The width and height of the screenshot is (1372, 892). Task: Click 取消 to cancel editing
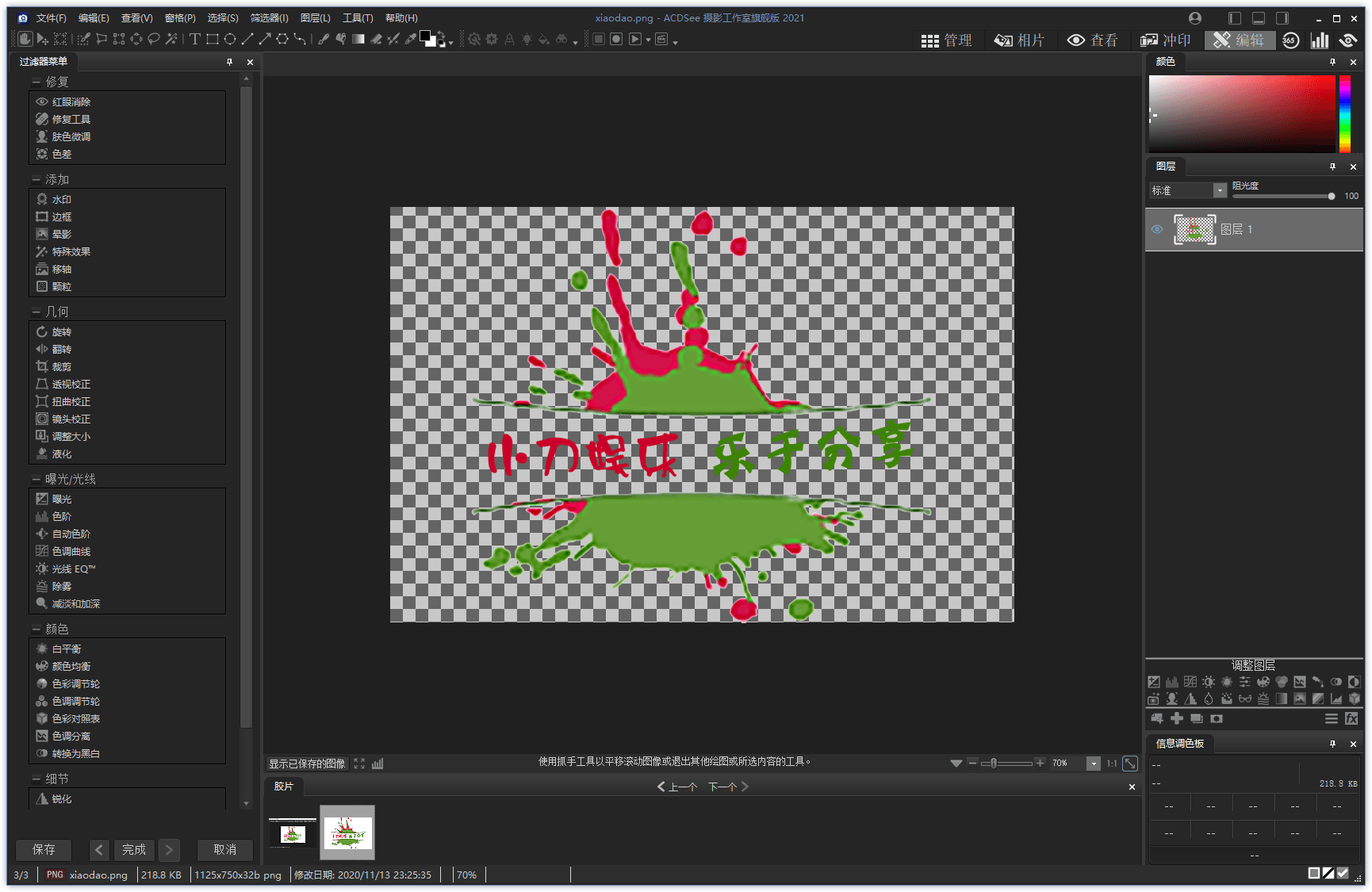[x=224, y=849]
